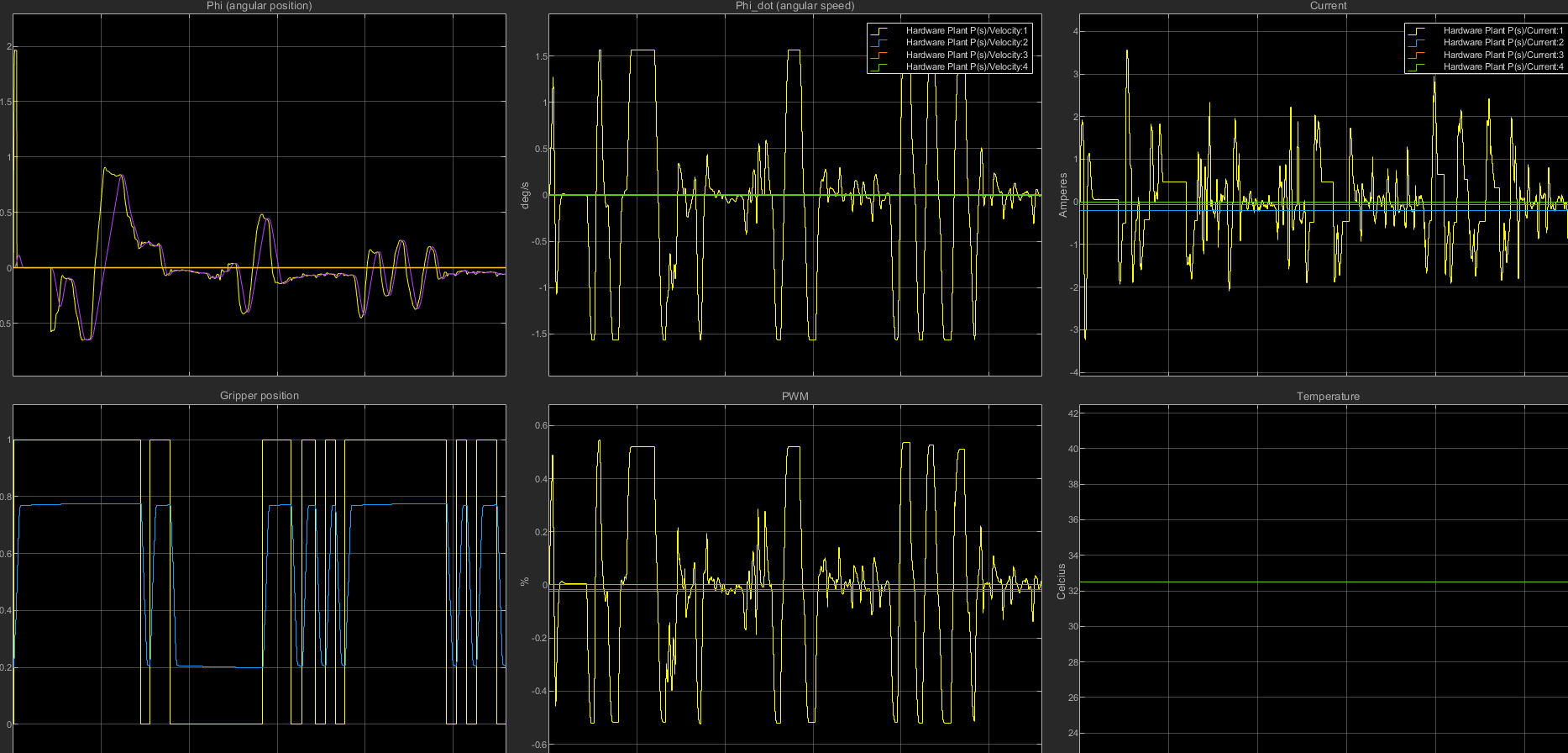
Task: Click tick label 38 on Temperature axis
Action: pos(1072,484)
